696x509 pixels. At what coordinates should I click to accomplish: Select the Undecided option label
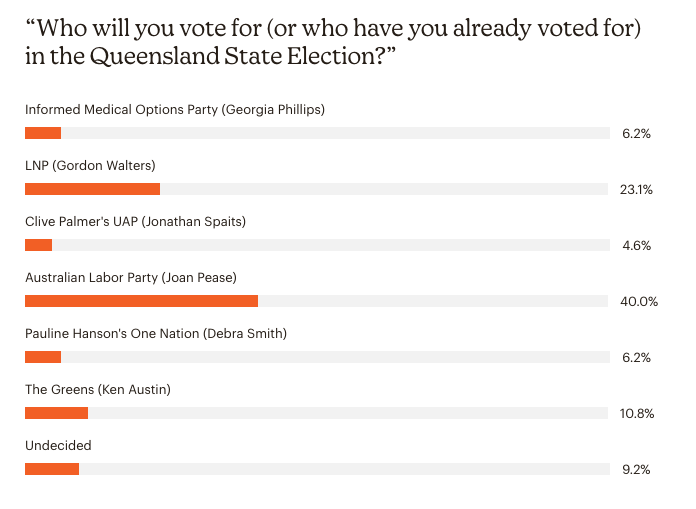tap(58, 446)
